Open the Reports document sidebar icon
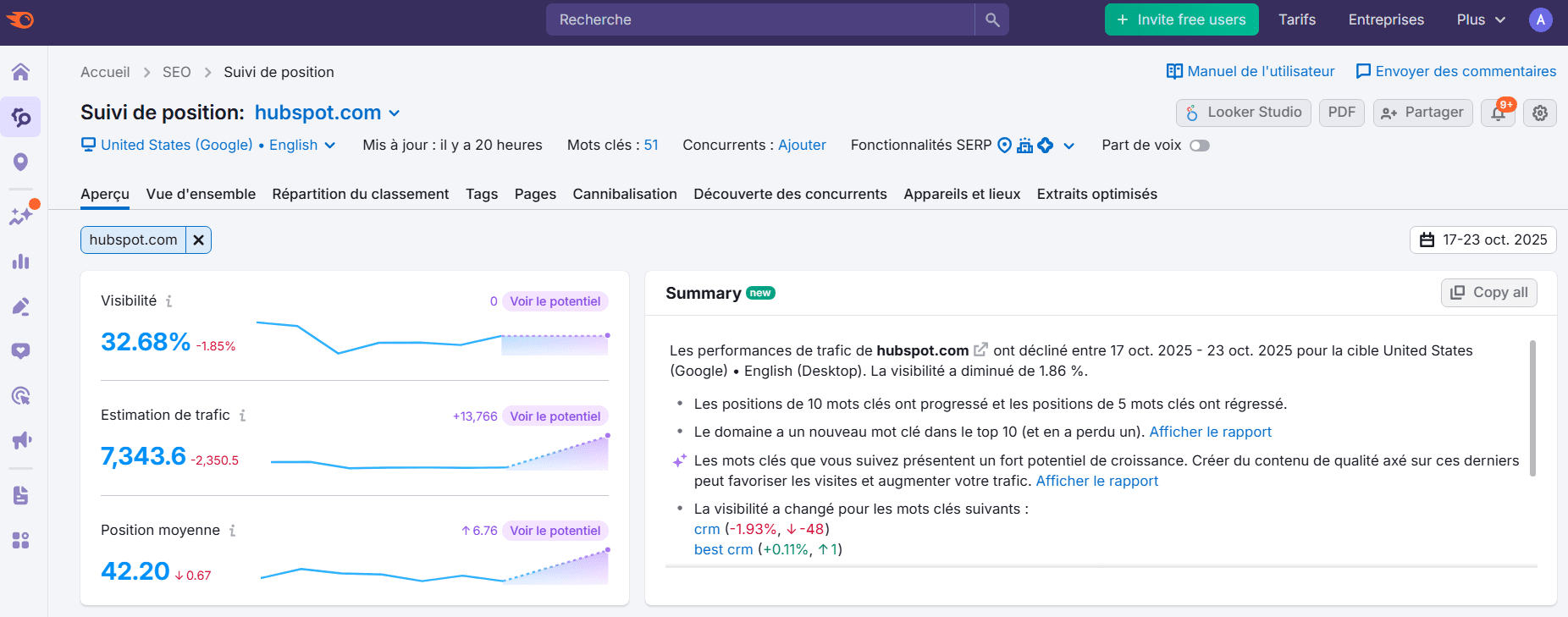 pos(21,495)
